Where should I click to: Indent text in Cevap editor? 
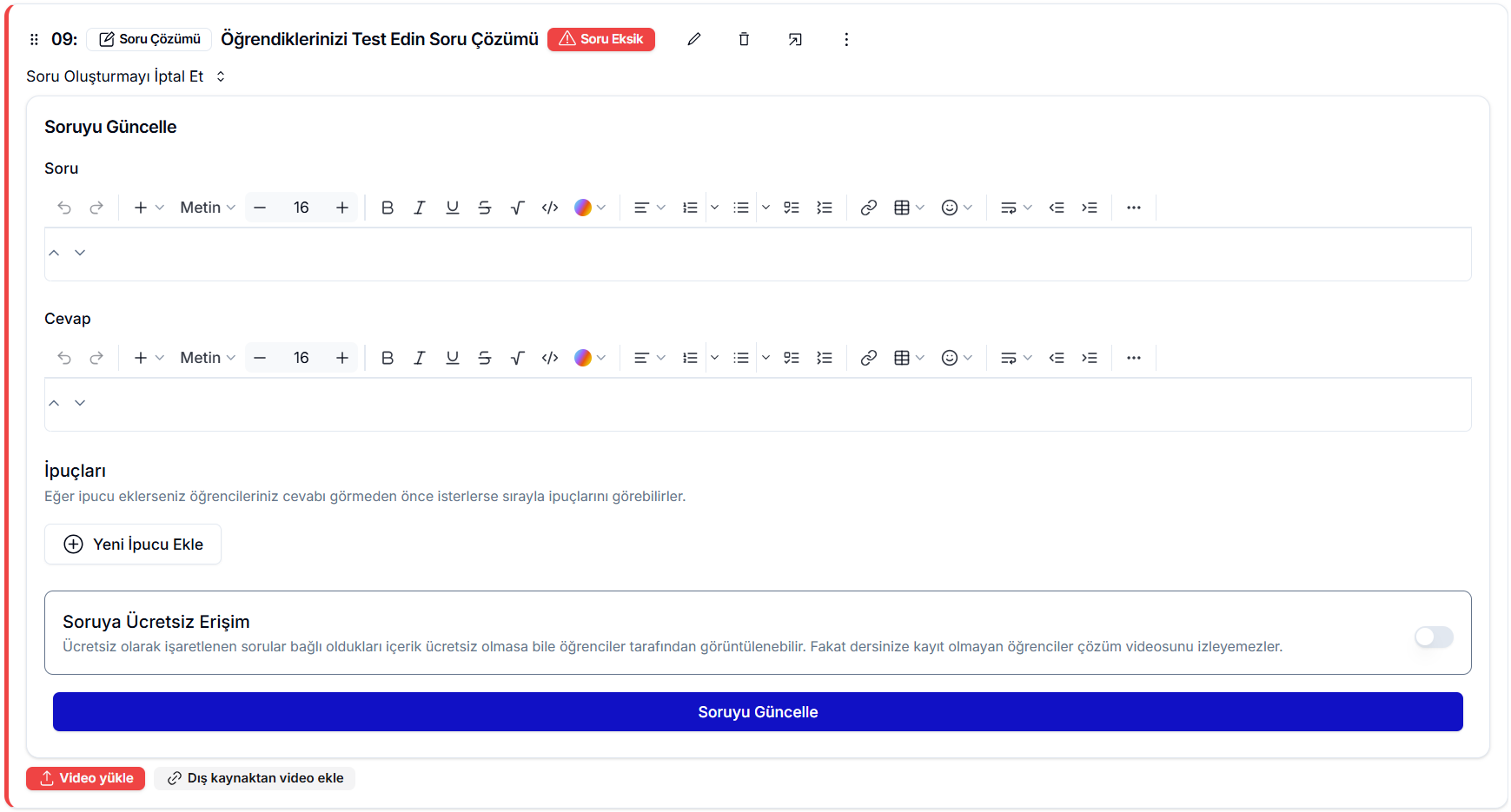[x=1090, y=358]
